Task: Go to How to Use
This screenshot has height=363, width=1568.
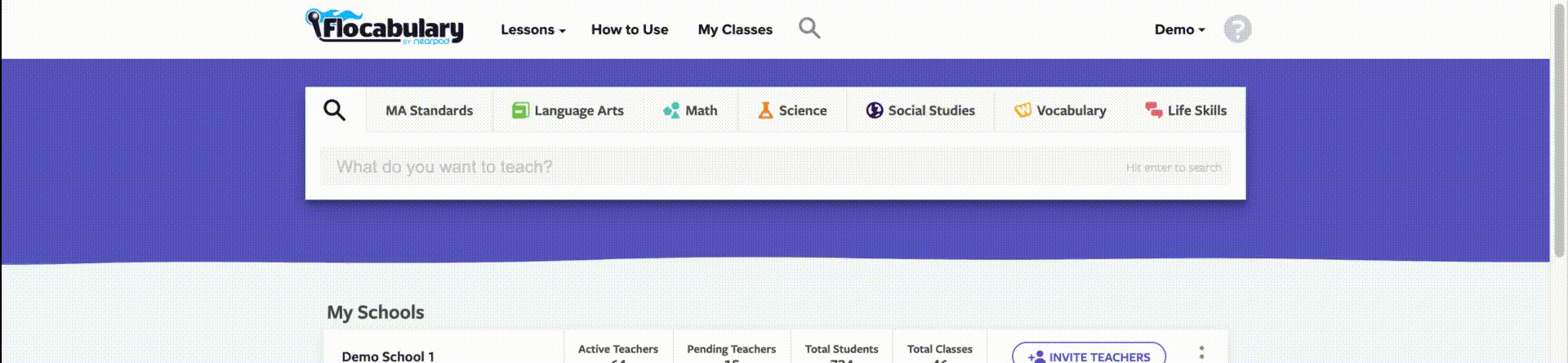Action: (630, 30)
